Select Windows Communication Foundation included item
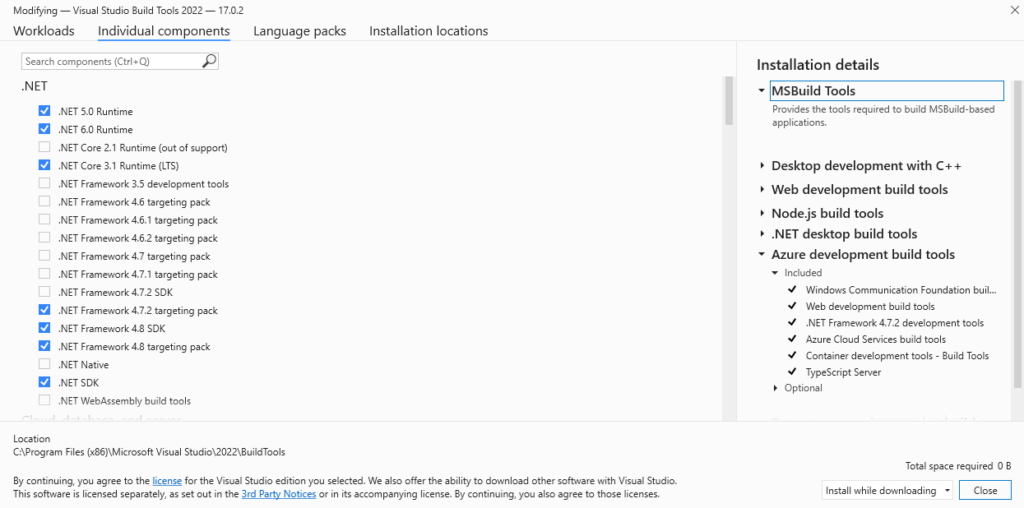1024x508 pixels. tap(901, 290)
